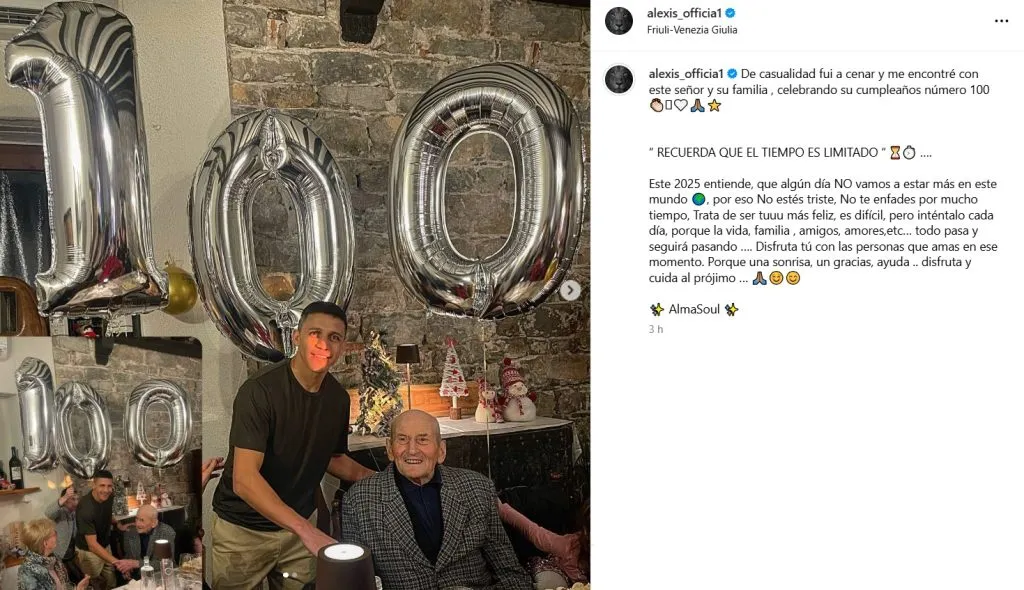This screenshot has height=590, width=1024.
Task: Click the praying hands emoji near caption end
Action: click(759, 277)
